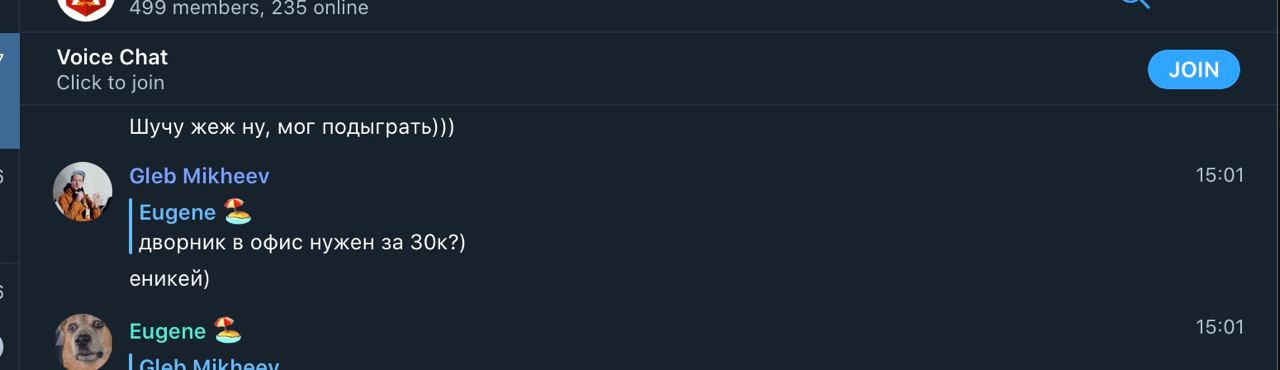Click beach emoji beside Eugene in quoted reply
Screen dimensions: 1280x370
[237, 211]
